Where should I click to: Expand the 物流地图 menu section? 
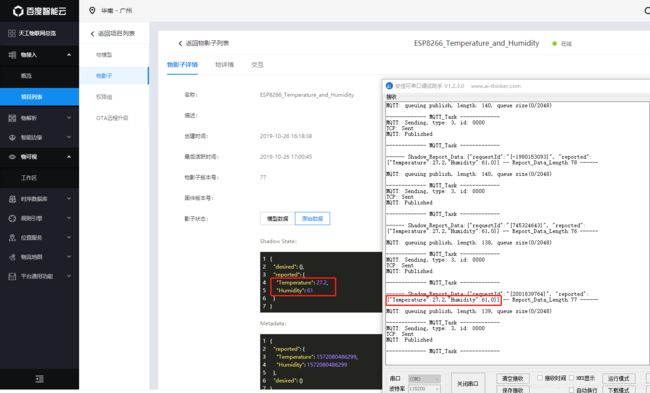pos(69,257)
